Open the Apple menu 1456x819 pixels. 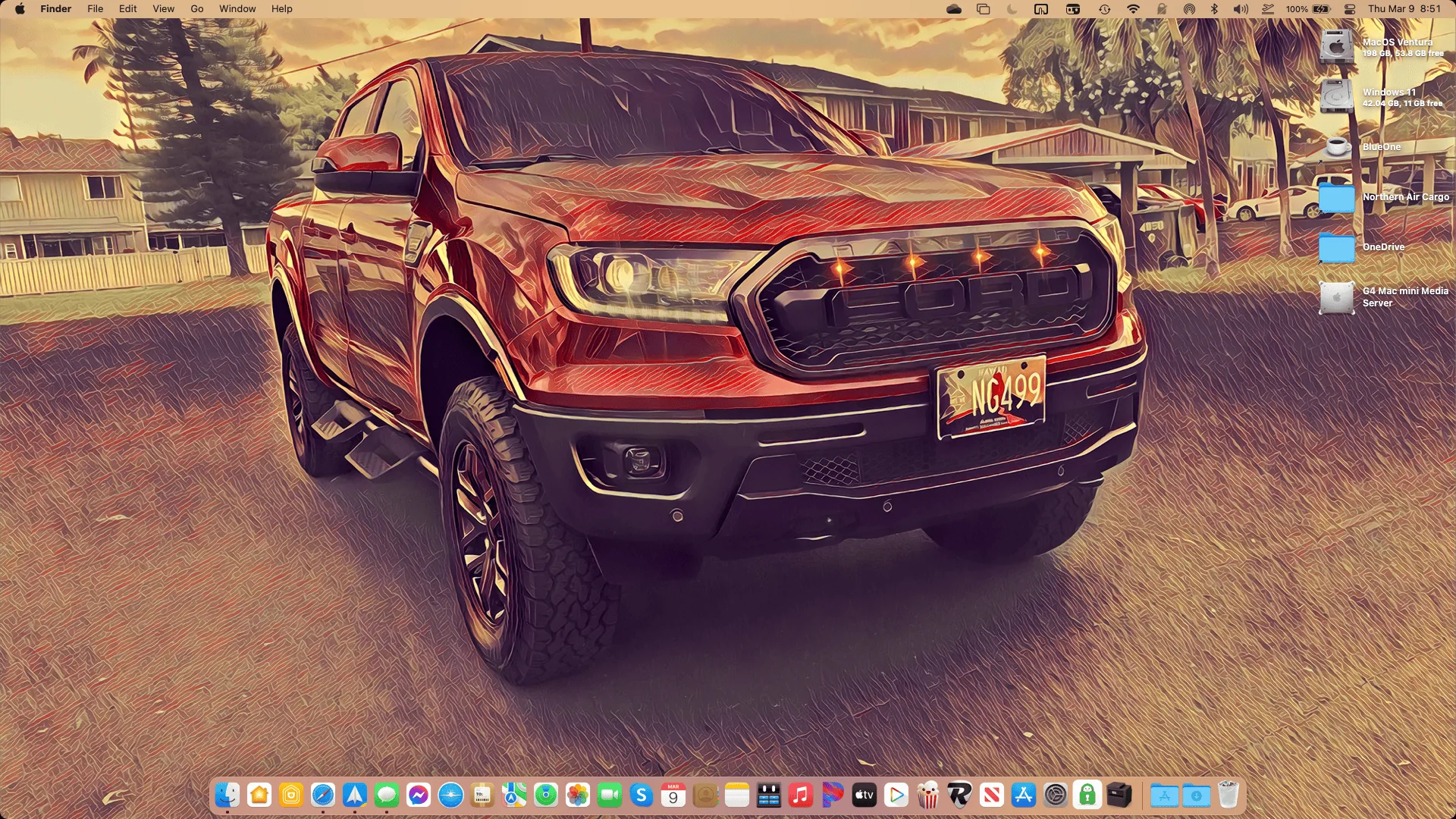coord(20,9)
